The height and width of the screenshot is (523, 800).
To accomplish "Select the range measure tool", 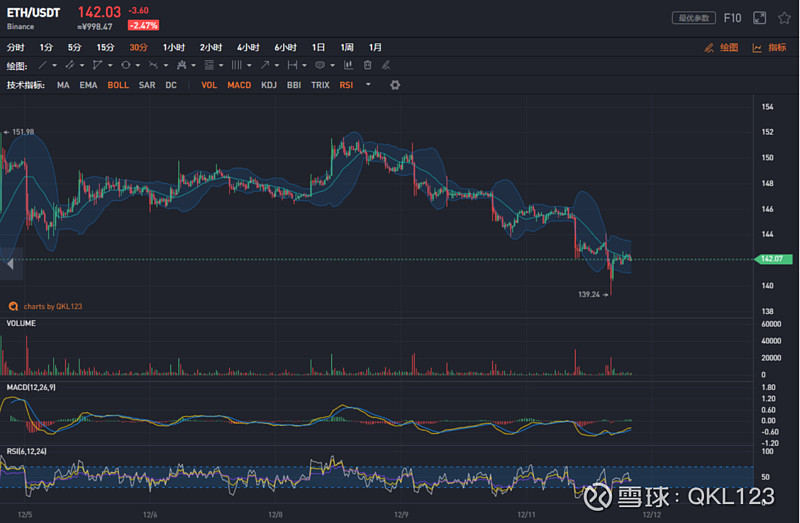I will pyautogui.click(x=292, y=65).
